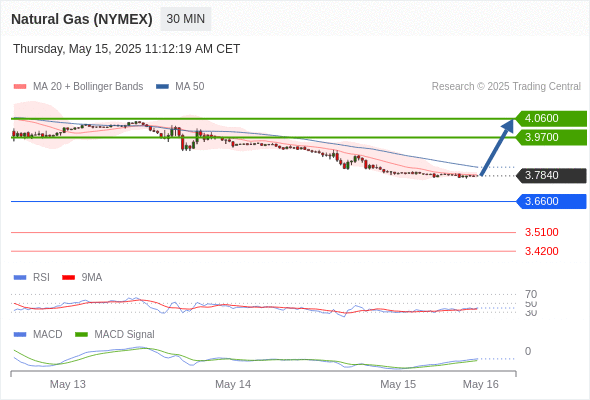The image size is (590, 400).
Task: Click the MA 20 + Bollinger Bands legend swatch
Action: click(20, 87)
